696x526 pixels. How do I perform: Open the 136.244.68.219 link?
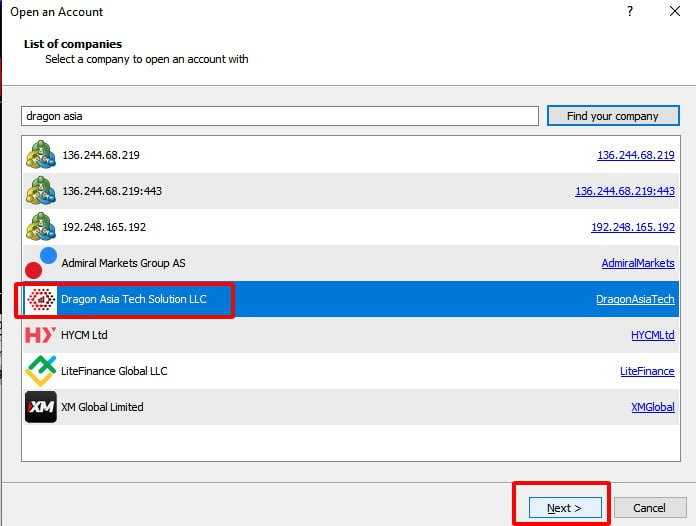(636, 155)
